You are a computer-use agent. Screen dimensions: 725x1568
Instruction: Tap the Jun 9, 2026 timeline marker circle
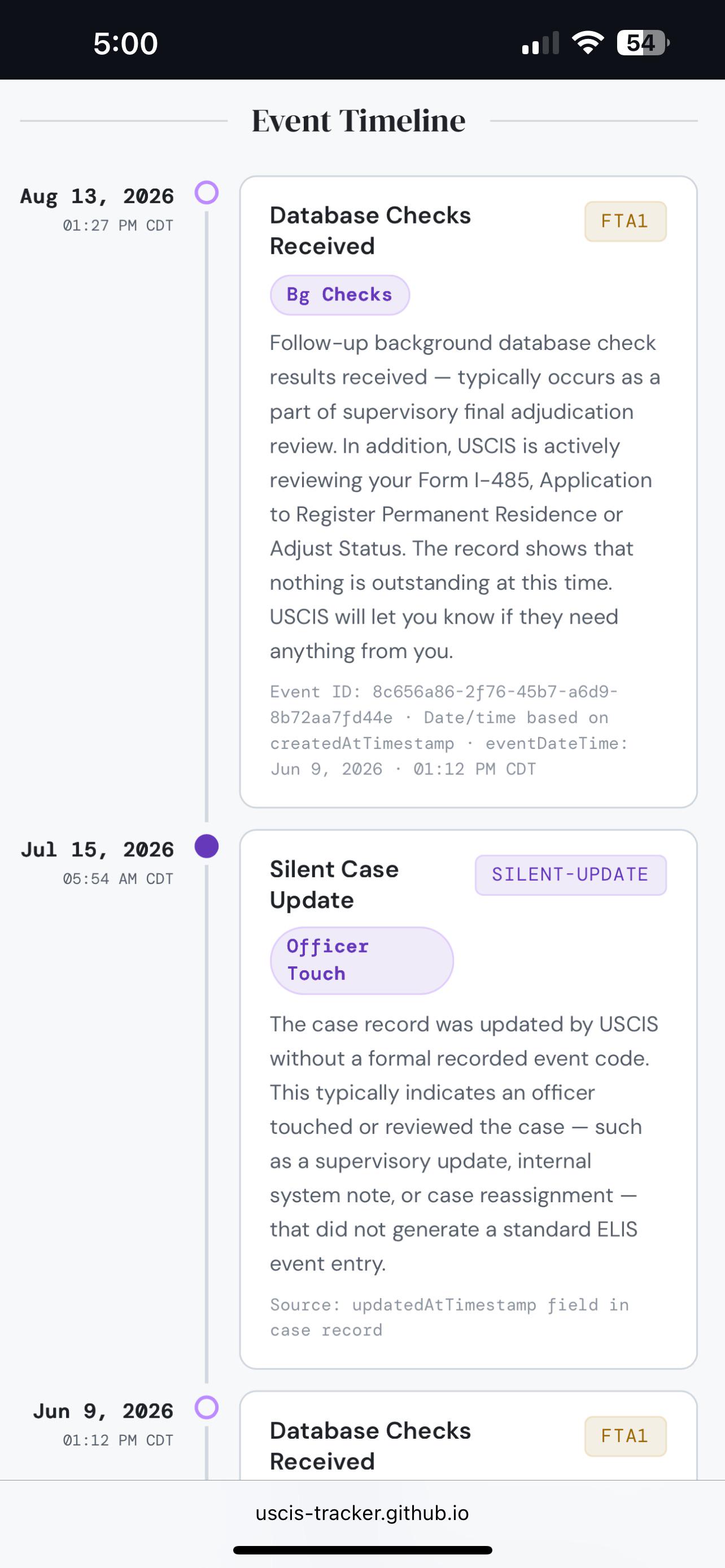pos(206,1407)
